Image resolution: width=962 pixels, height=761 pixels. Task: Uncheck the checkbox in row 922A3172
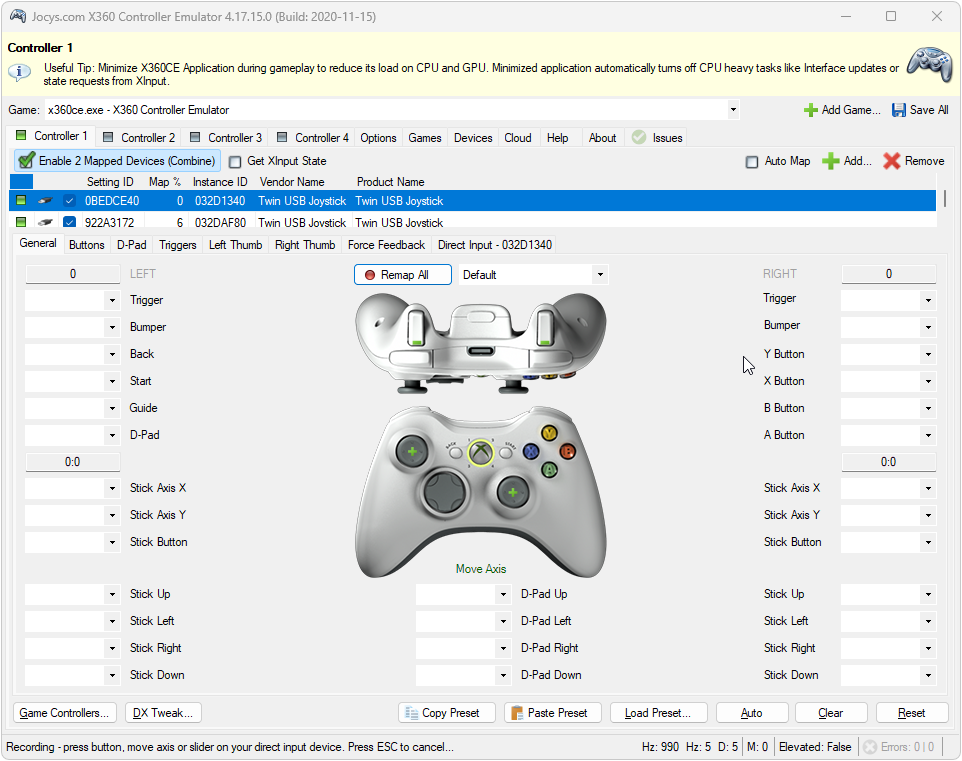(x=69, y=222)
